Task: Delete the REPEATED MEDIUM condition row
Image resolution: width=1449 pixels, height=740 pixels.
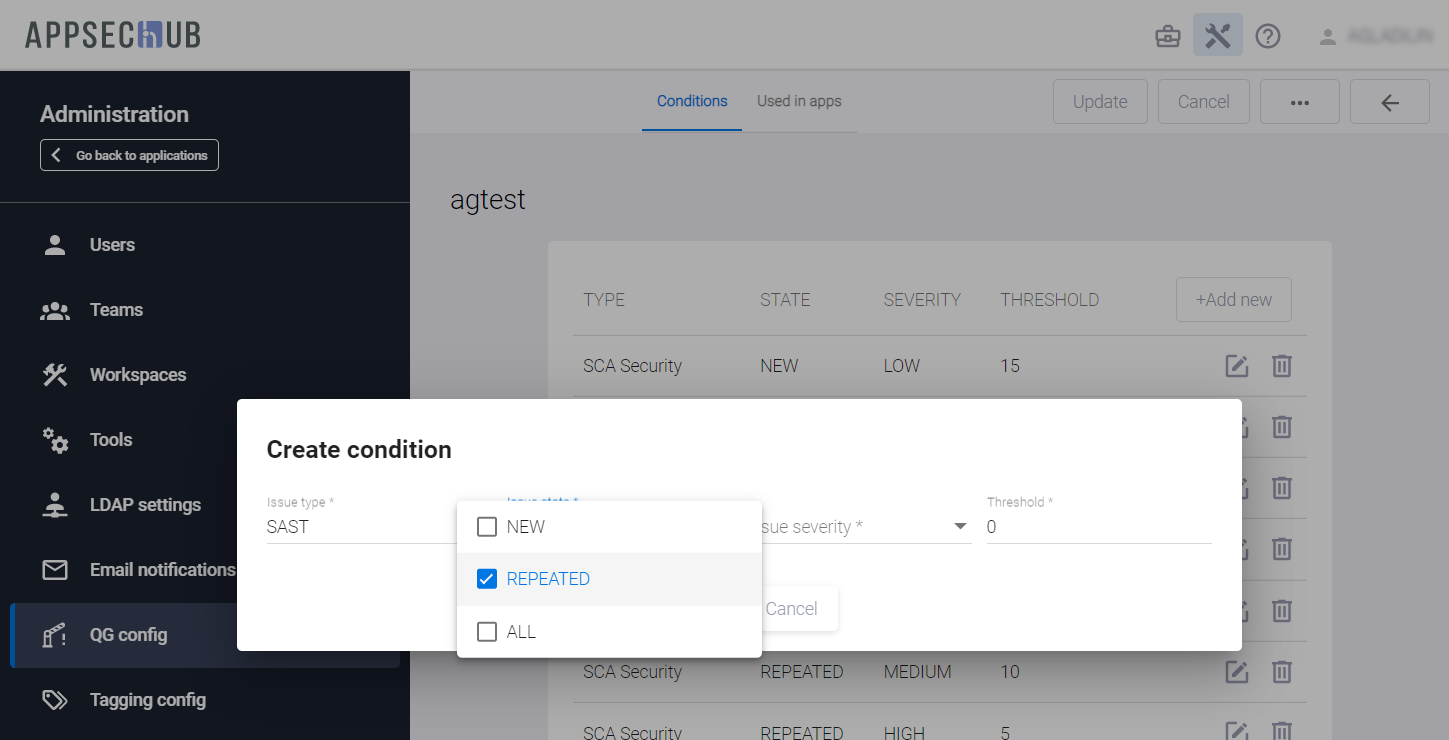Action: click(x=1281, y=672)
